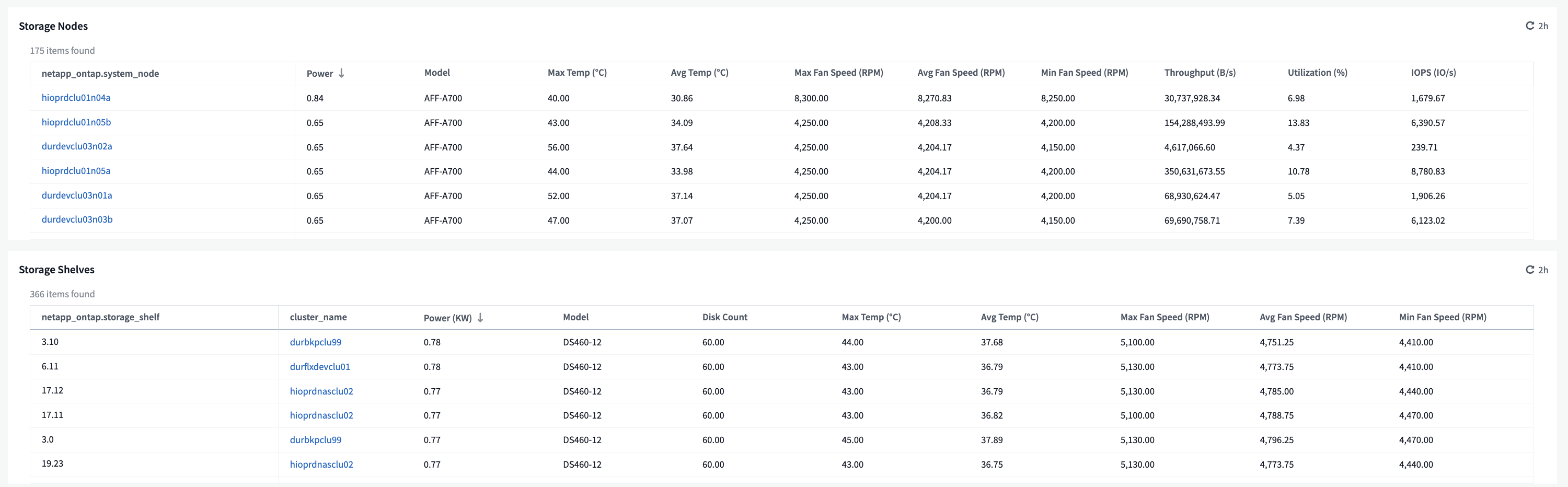Select shelf 19.23 row
The width and height of the screenshot is (1568, 487).
pos(781,464)
